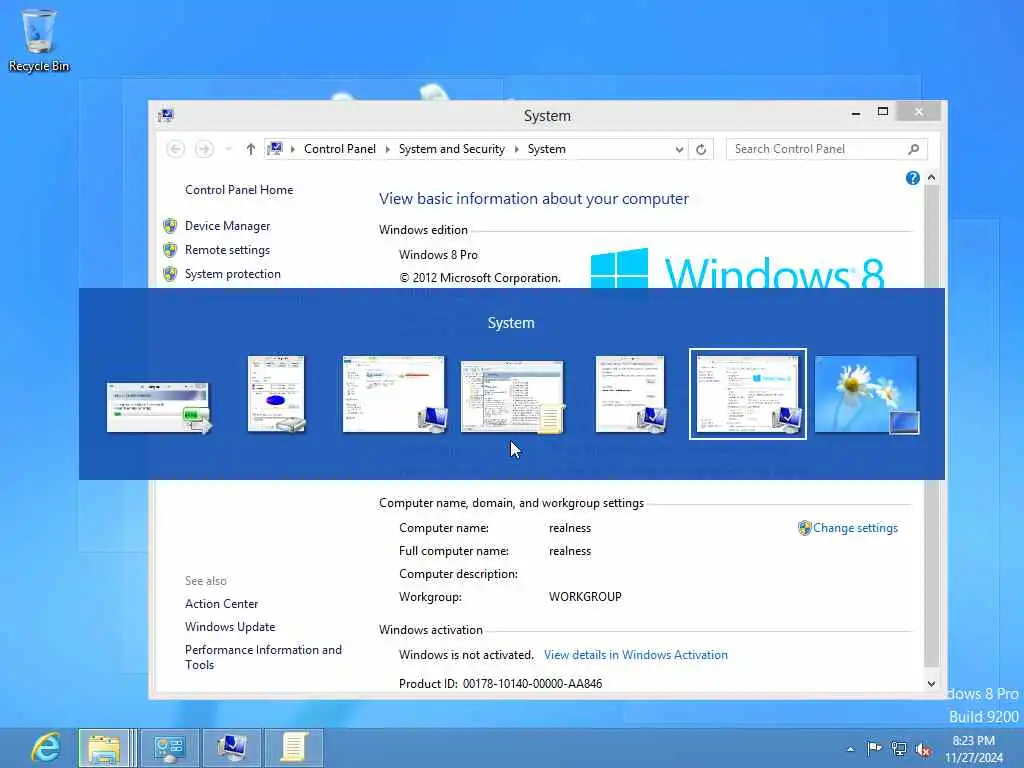This screenshot has width=1024, height=768.
Task: Select the highlighted System window thumbnail
Action: 748,394
